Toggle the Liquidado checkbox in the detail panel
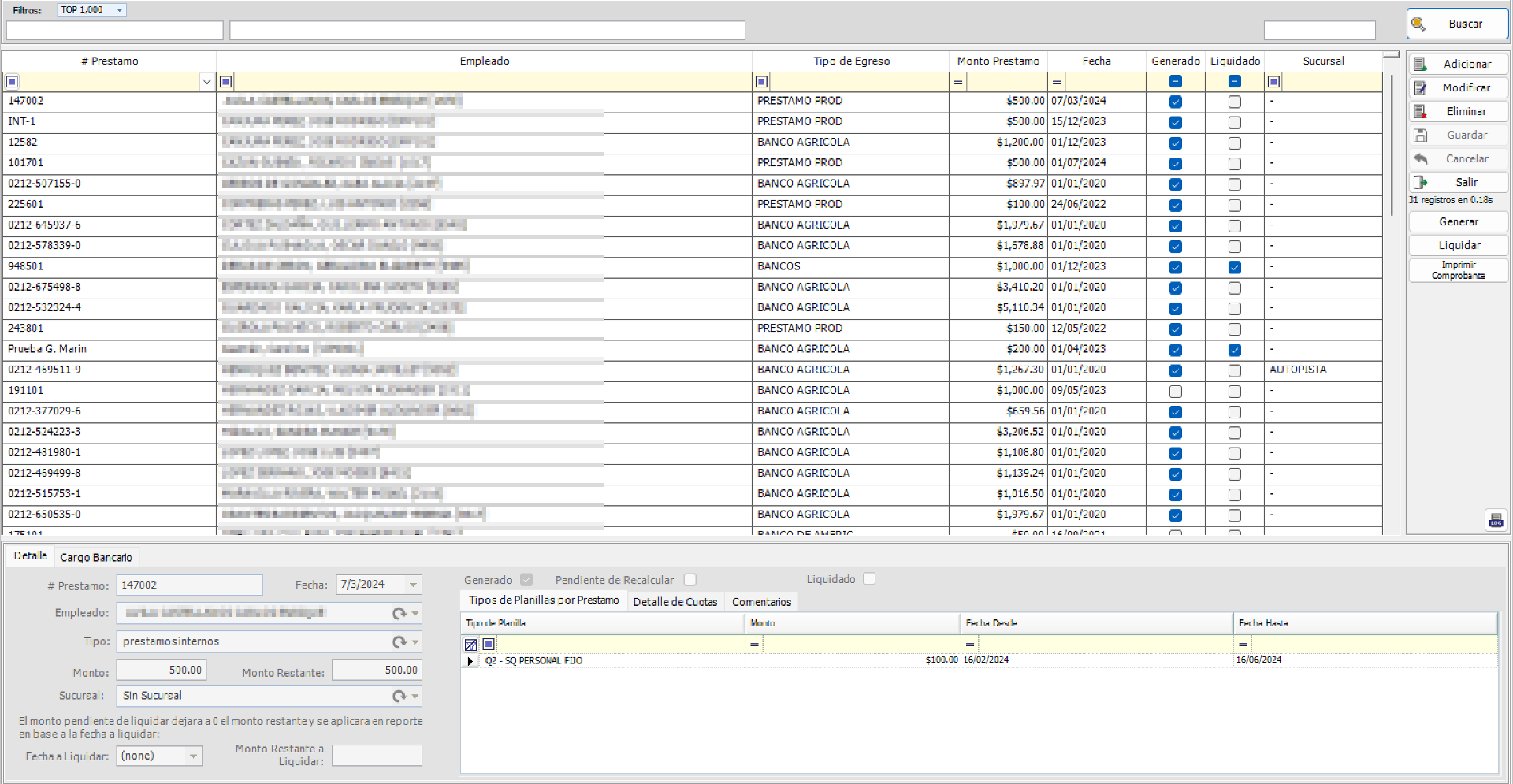The width and height of the screenshot is (1513, 784). pyautogui.click(x=869, y=578)
